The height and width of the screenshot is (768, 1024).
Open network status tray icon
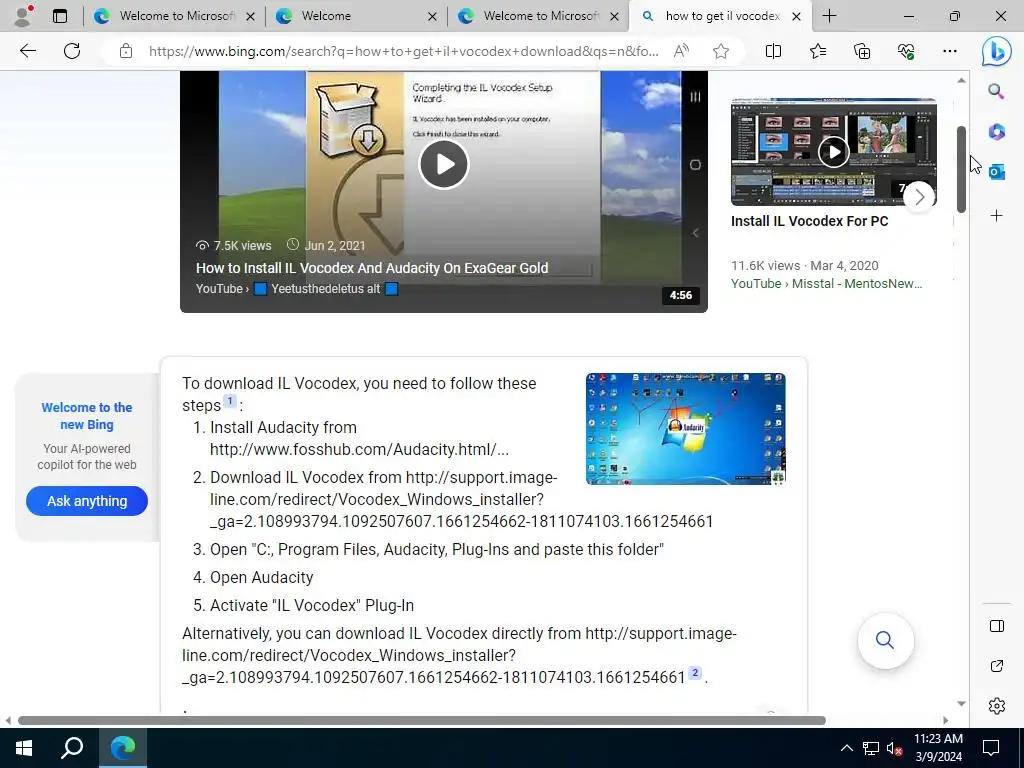pos(871,748)
